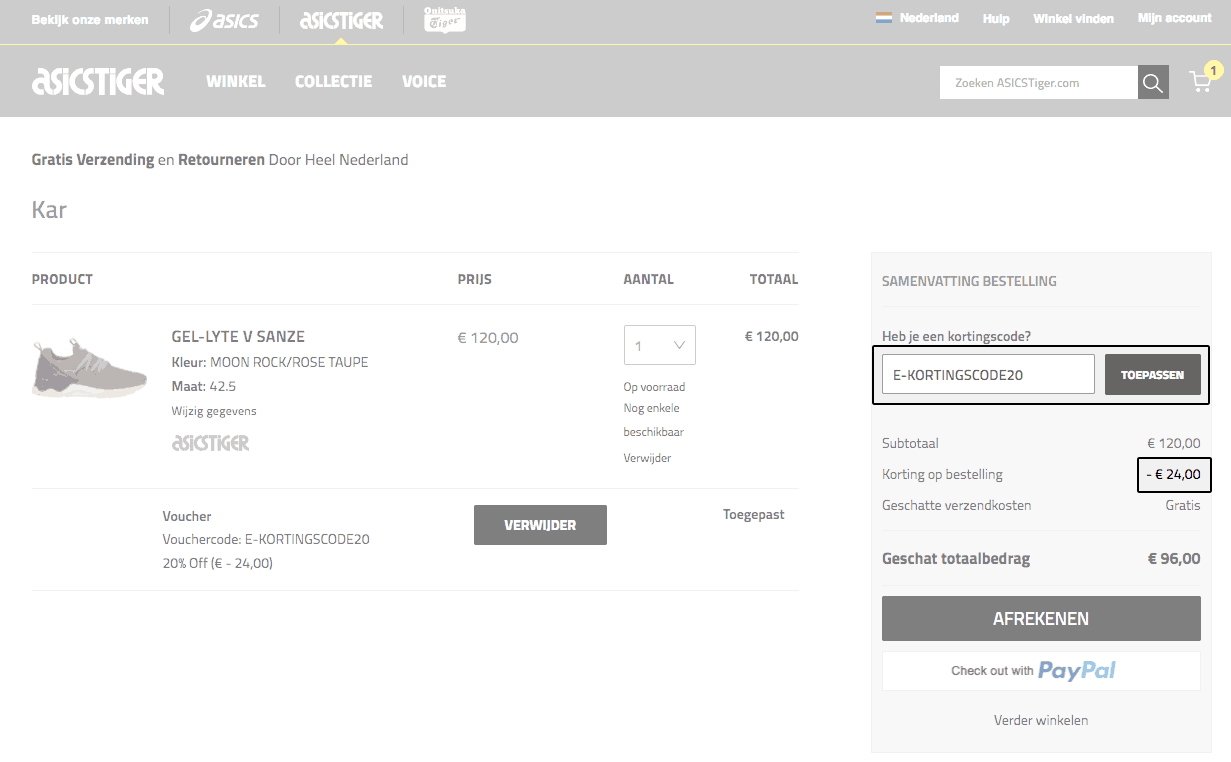Click the PRIJS column € 120,00 value
The image size is (1231, 762).
[x=488, y=338]
